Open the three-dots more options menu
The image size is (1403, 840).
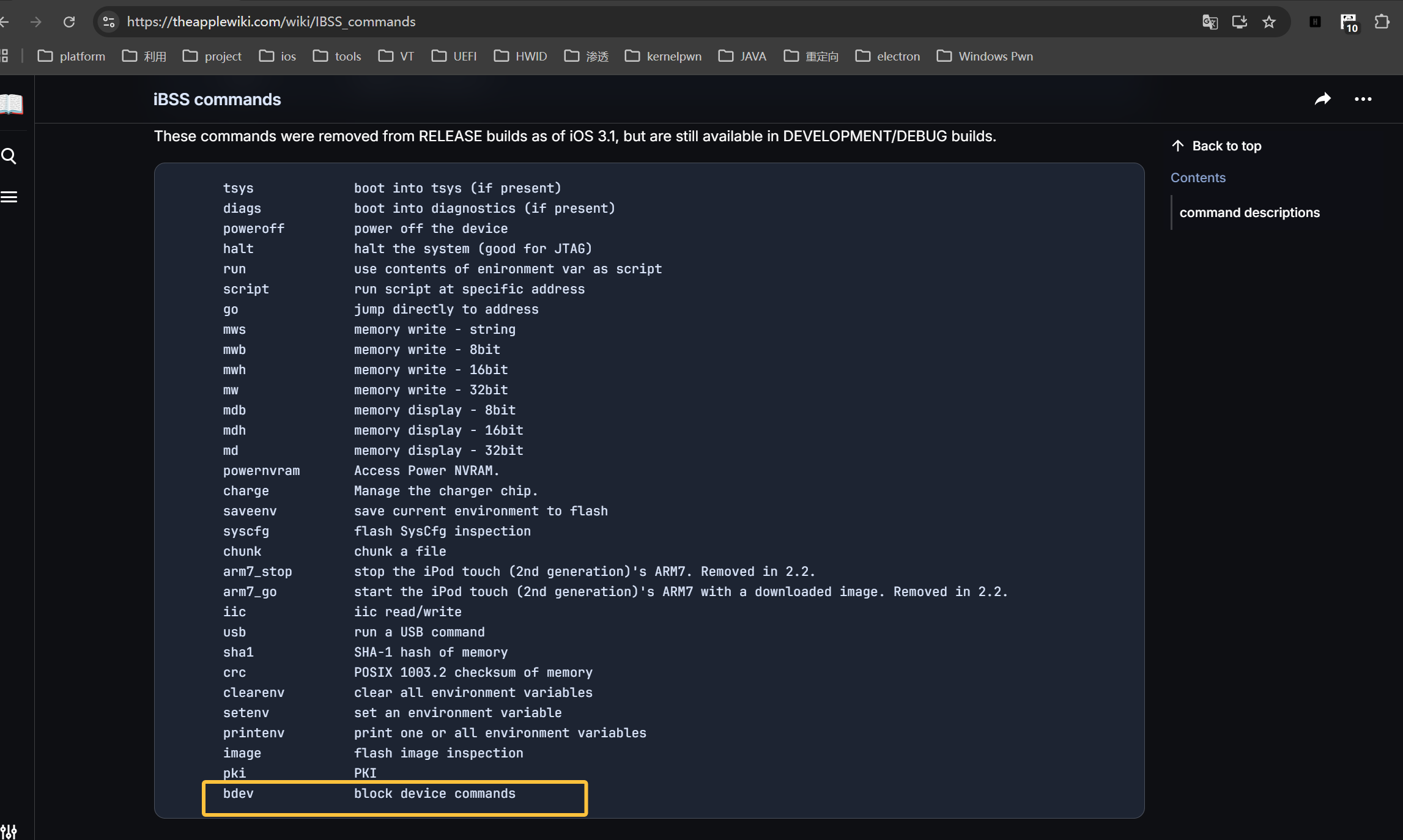point(1363,99)
